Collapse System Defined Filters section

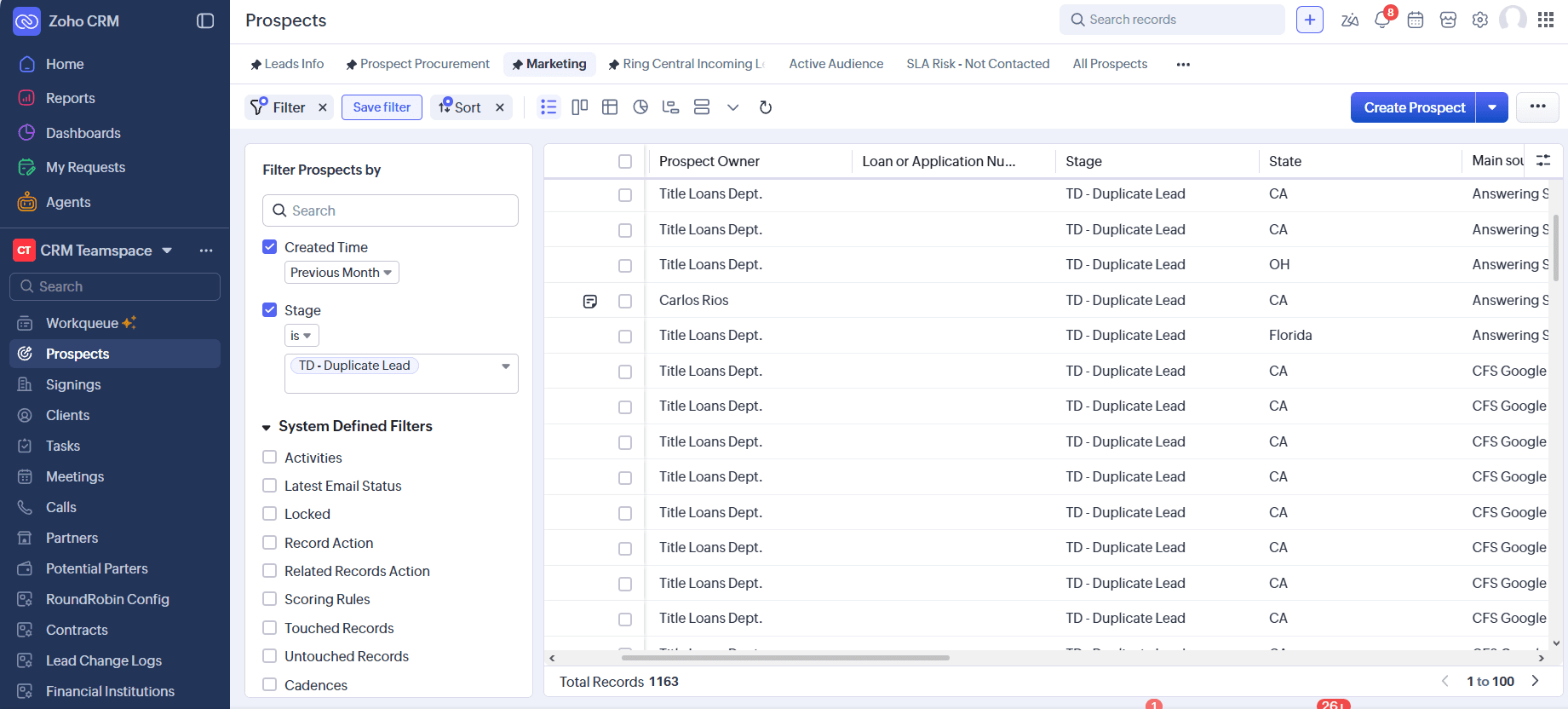click(267, 427)
